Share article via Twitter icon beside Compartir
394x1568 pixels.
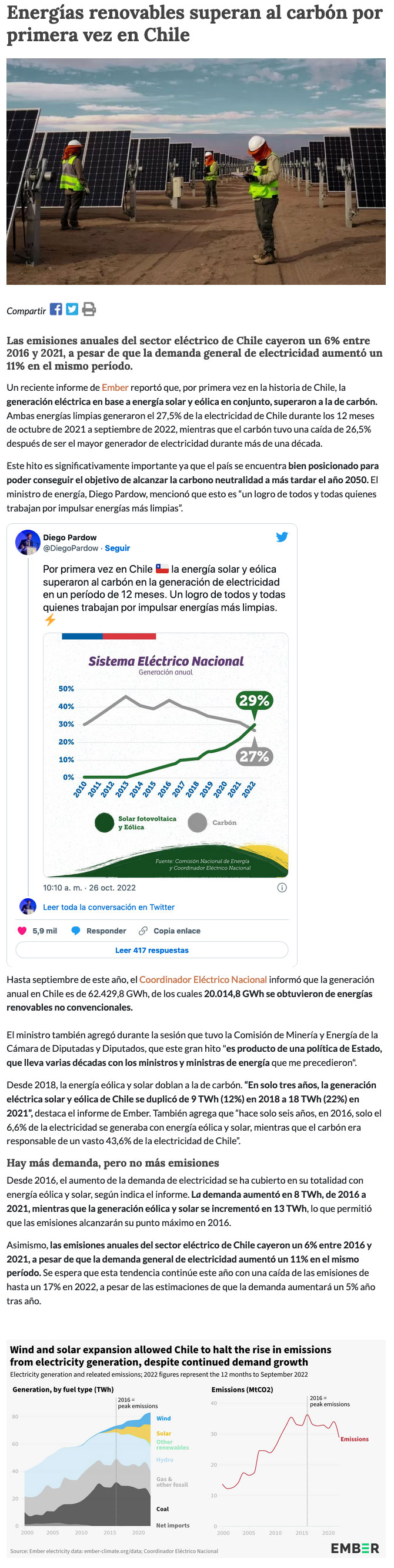tap(72, 309)
